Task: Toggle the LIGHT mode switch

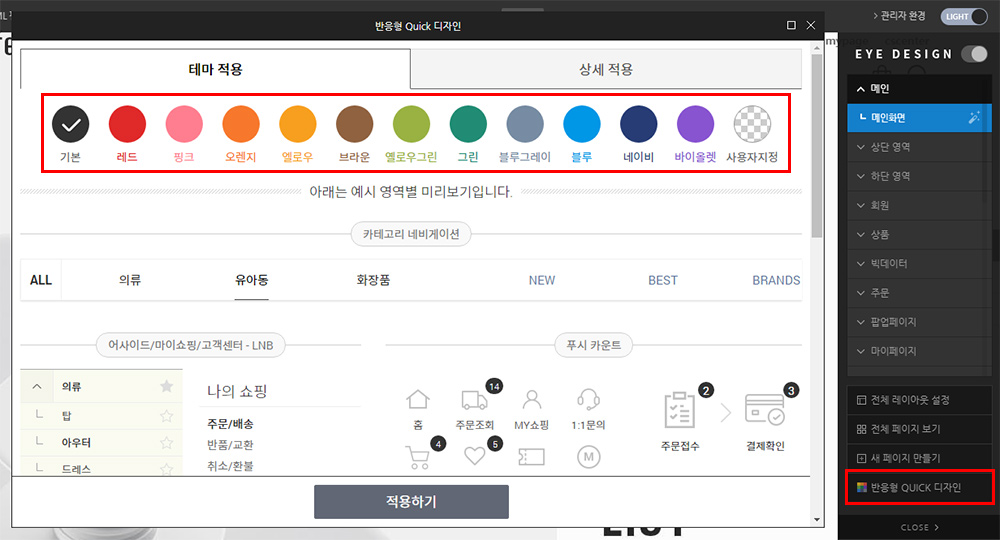Action: (964, 17)
